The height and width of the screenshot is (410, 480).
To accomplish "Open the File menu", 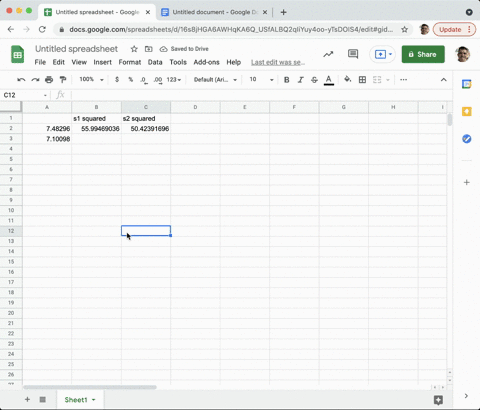I will tap(40, 62).
